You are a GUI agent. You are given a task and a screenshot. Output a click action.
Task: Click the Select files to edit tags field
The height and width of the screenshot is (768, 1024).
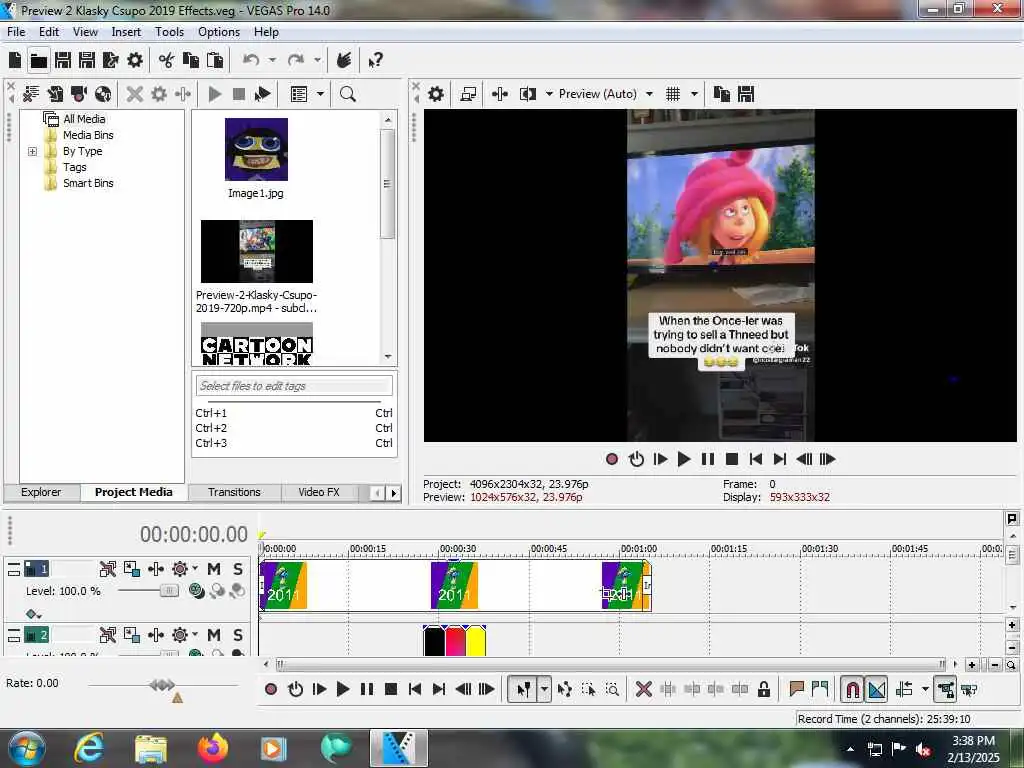[x=294, y=386]
